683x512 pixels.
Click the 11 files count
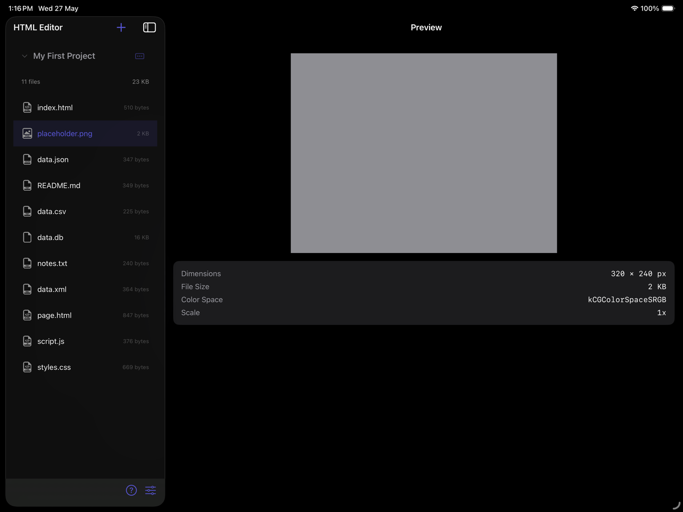coord(30,82)
